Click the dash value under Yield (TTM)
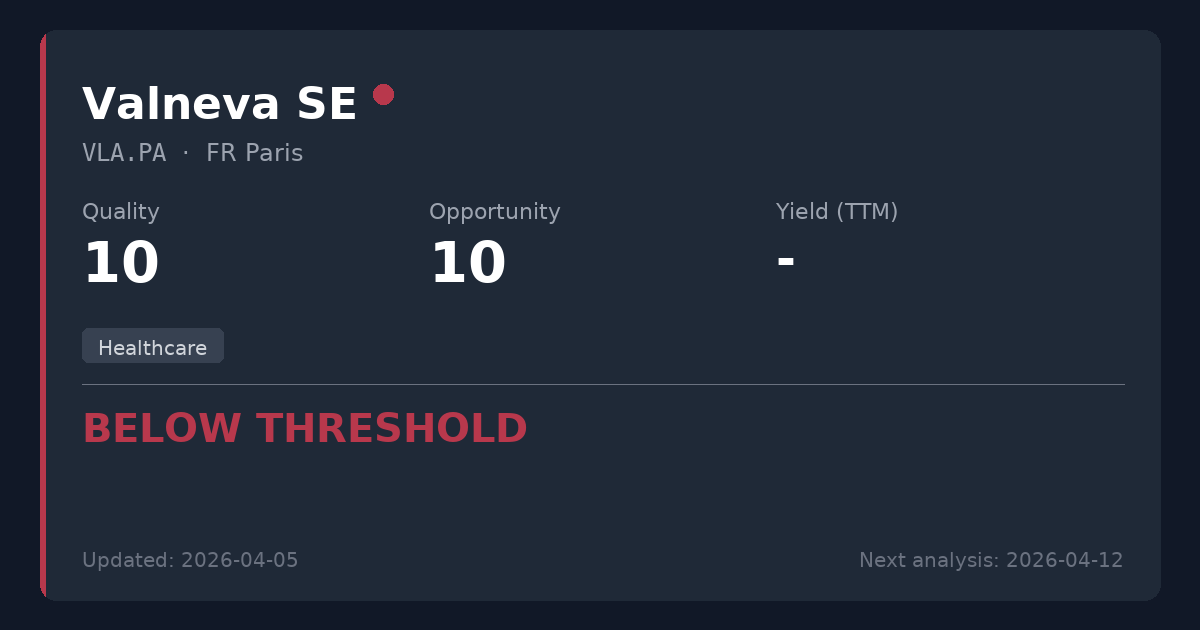Viewport: 1200px width, 630px height. [x=785, y=262]
